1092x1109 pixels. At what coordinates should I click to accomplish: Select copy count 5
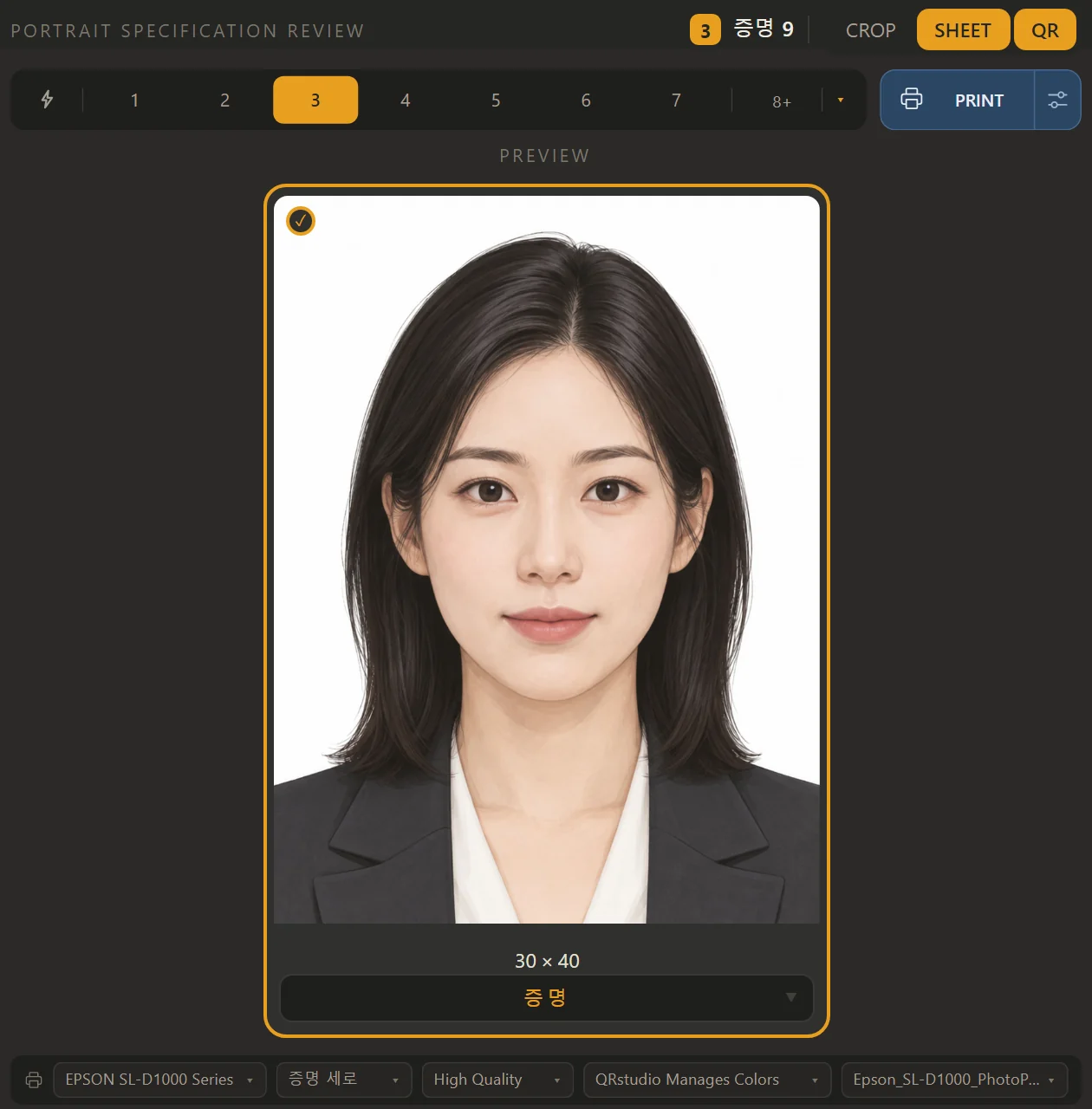(x=496, y=100)
